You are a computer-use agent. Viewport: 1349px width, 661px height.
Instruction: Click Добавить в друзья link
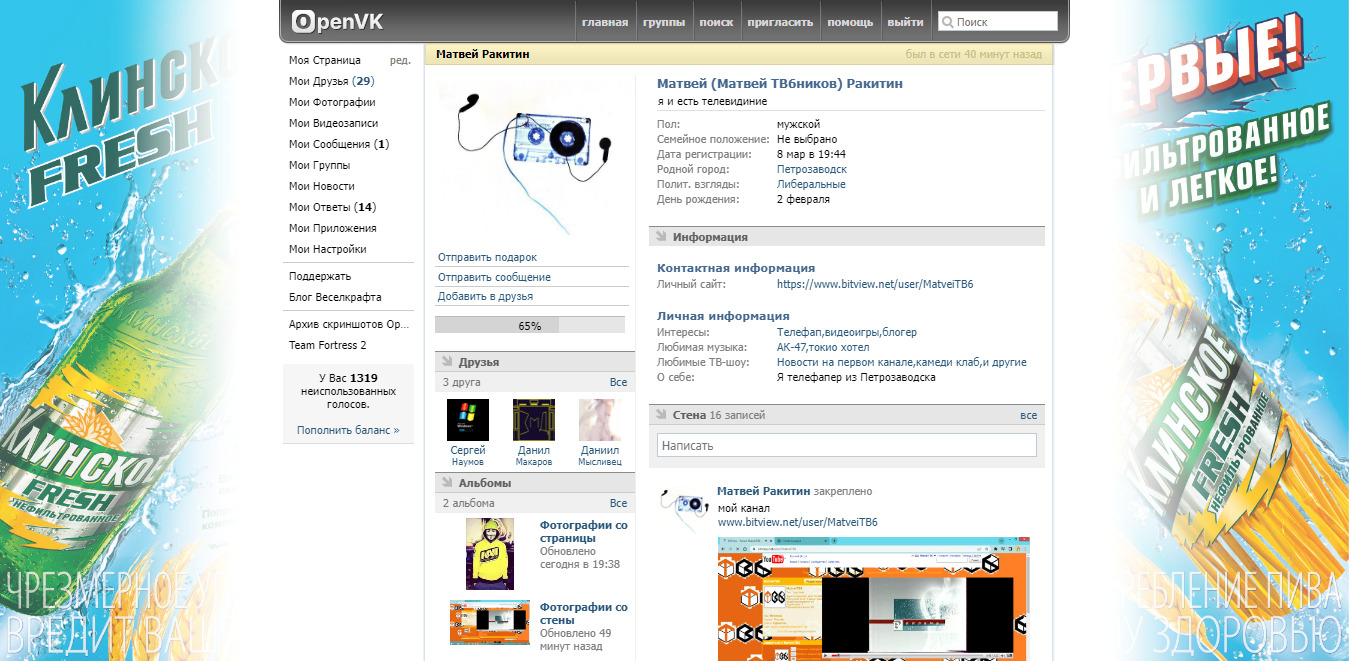(485, 296)
